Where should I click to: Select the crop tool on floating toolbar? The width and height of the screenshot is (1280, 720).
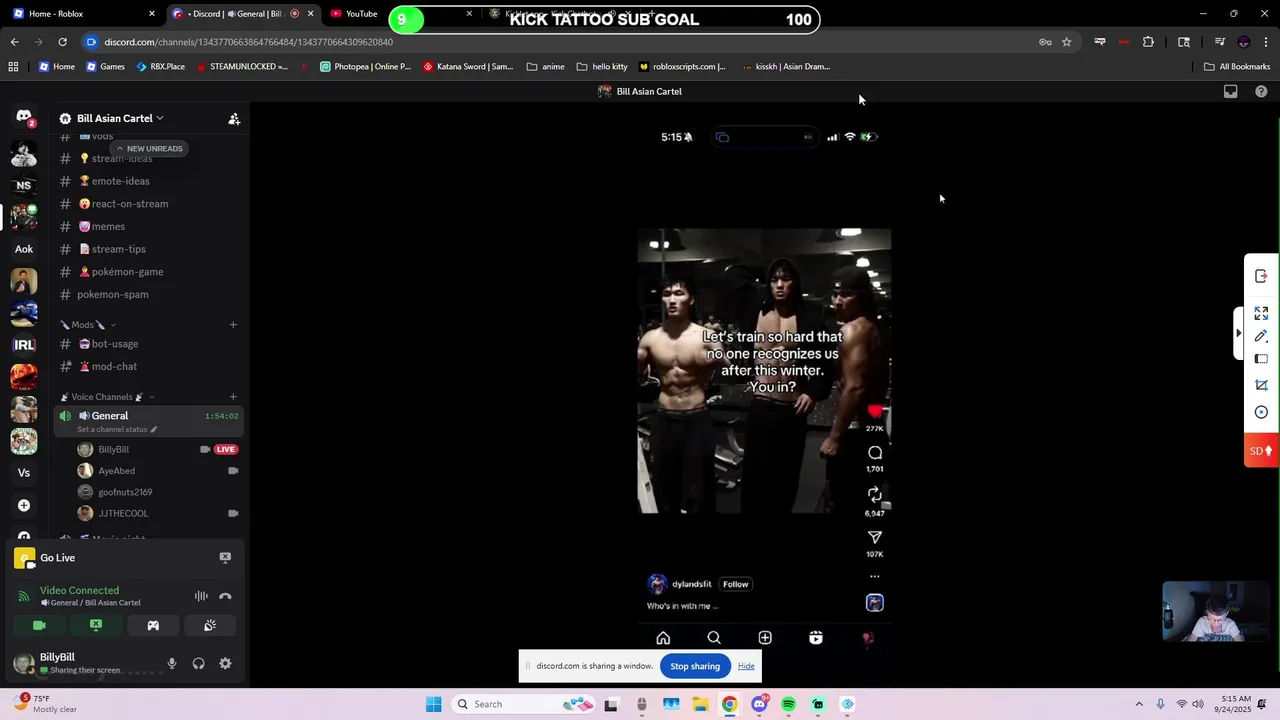pos(1261,385)
